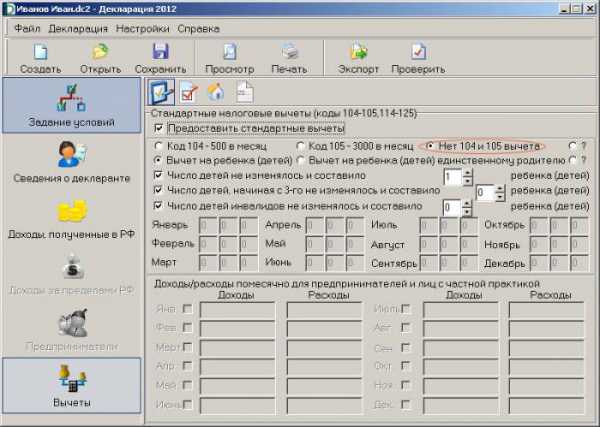Screen dimensions: 600x427
Task: Select Нет 104 и 105 вычета radio
Action: tap(430, 146)
